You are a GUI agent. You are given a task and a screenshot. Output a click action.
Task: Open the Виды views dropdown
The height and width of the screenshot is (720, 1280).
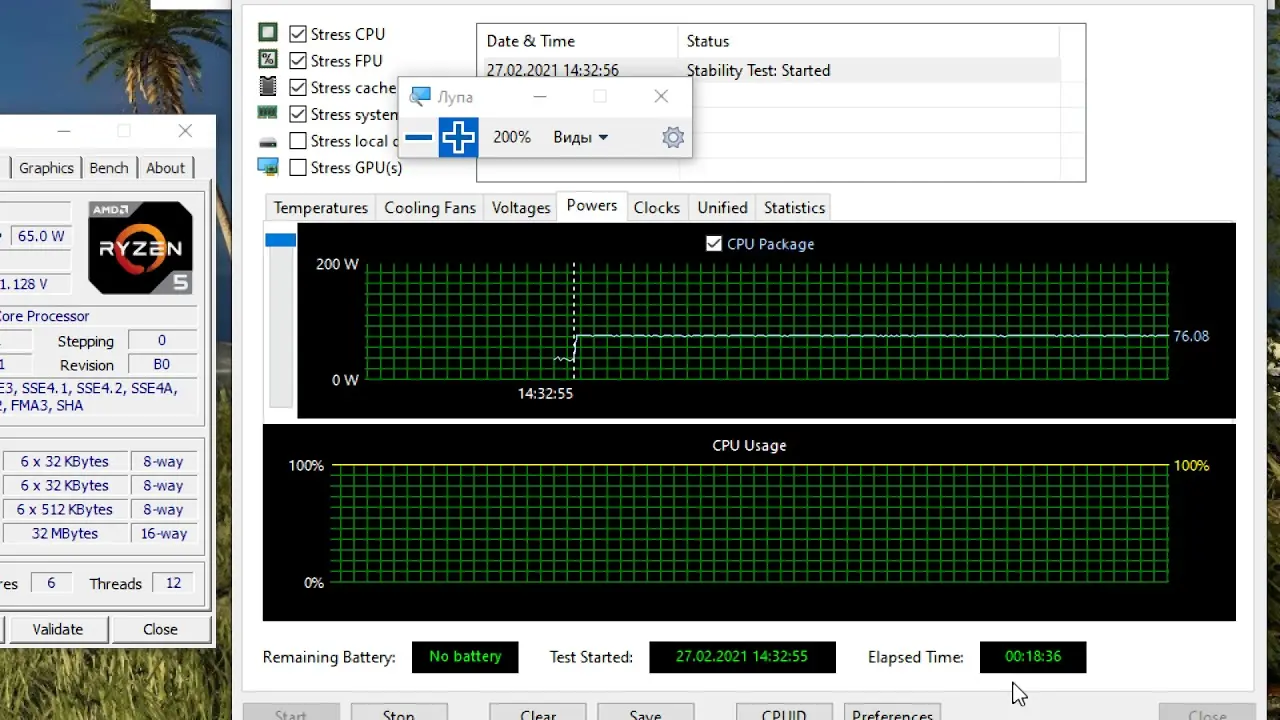tap(580, 138)
